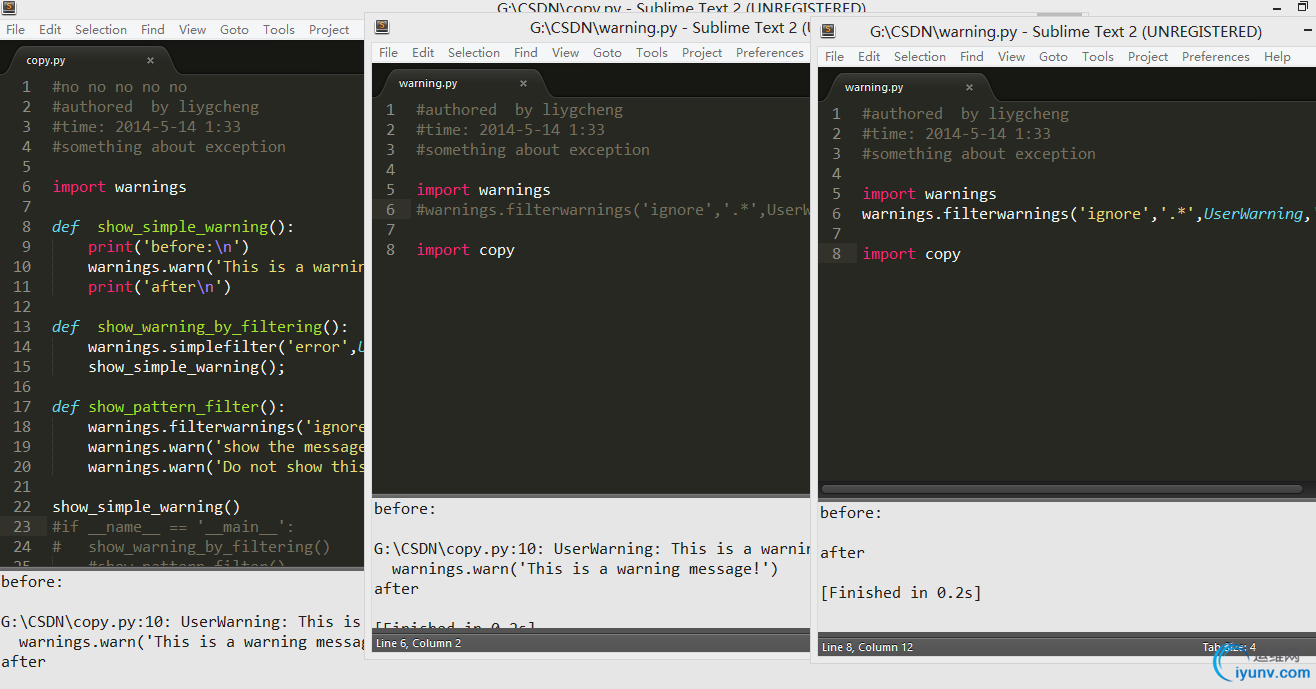Click 'import copy' line in the right window
This screenshot has height=689, width=1316.
point(911,254)
